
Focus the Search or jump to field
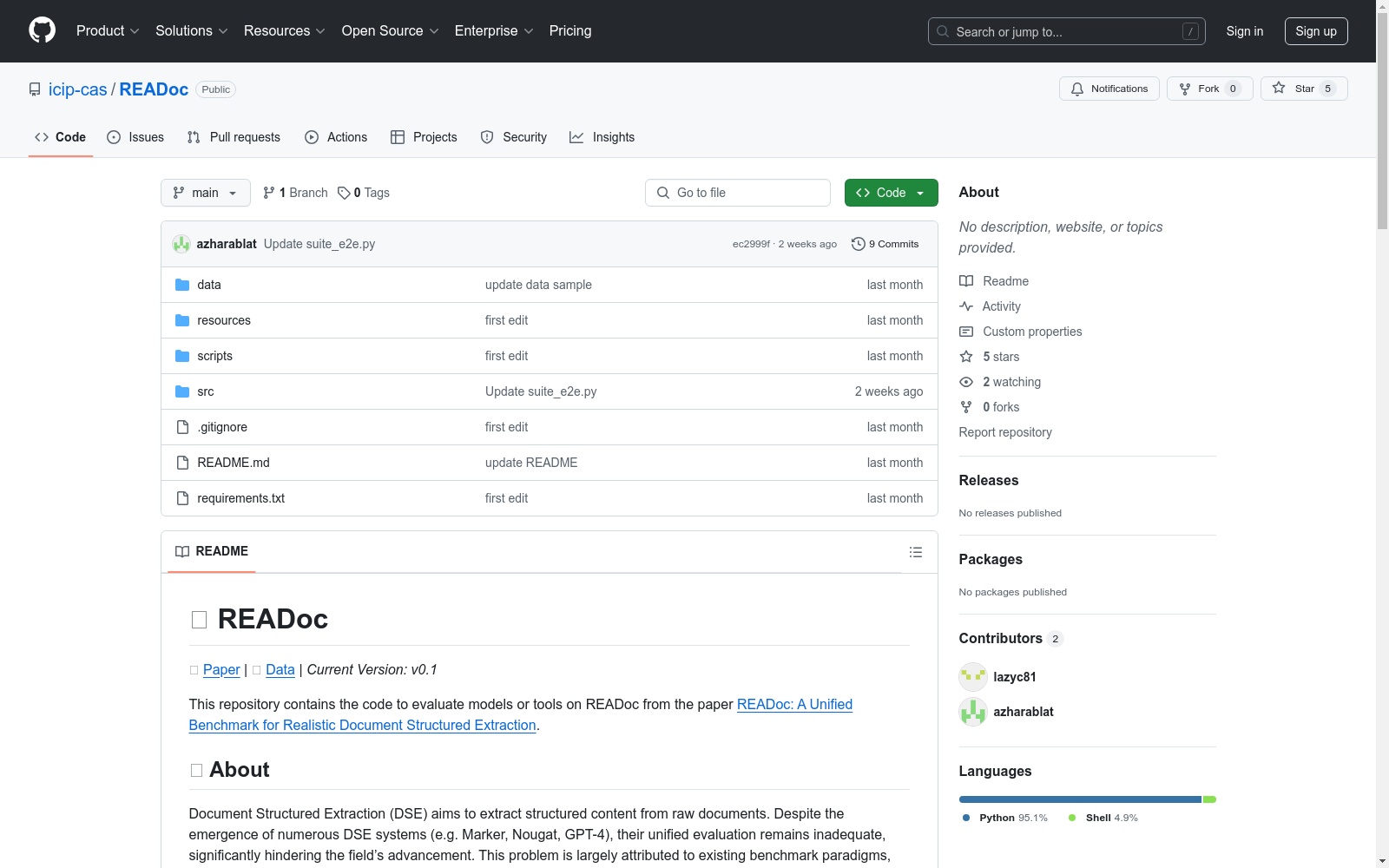pos(1067,31)
